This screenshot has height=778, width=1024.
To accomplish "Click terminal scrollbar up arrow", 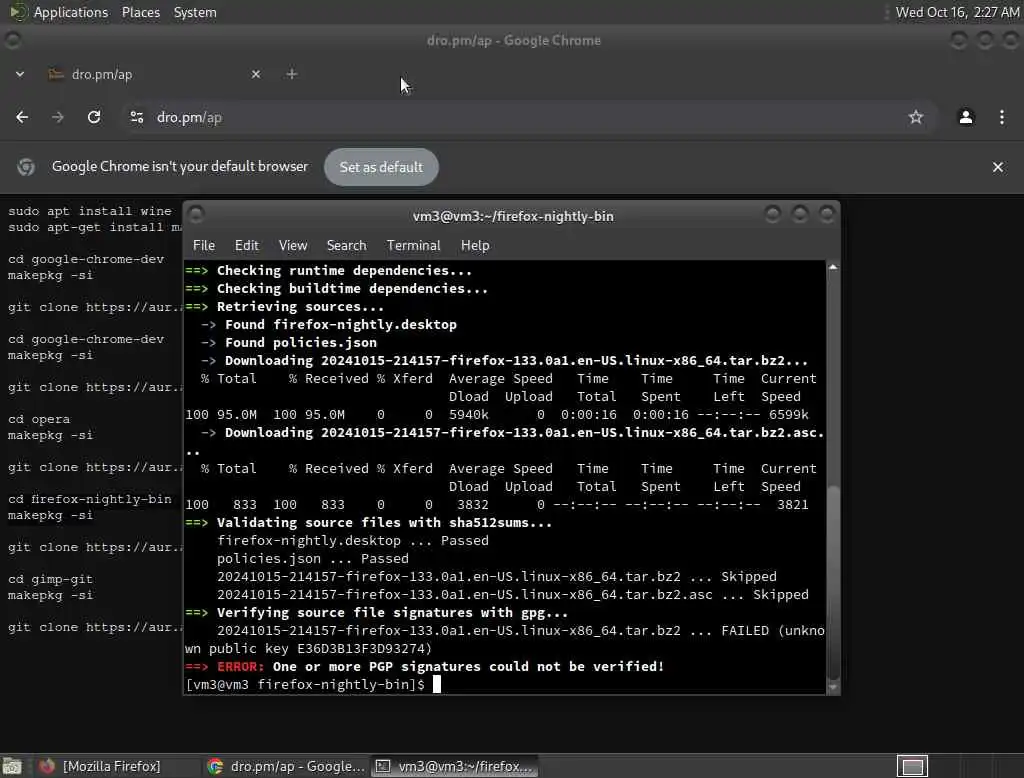I will coord(833,267).
